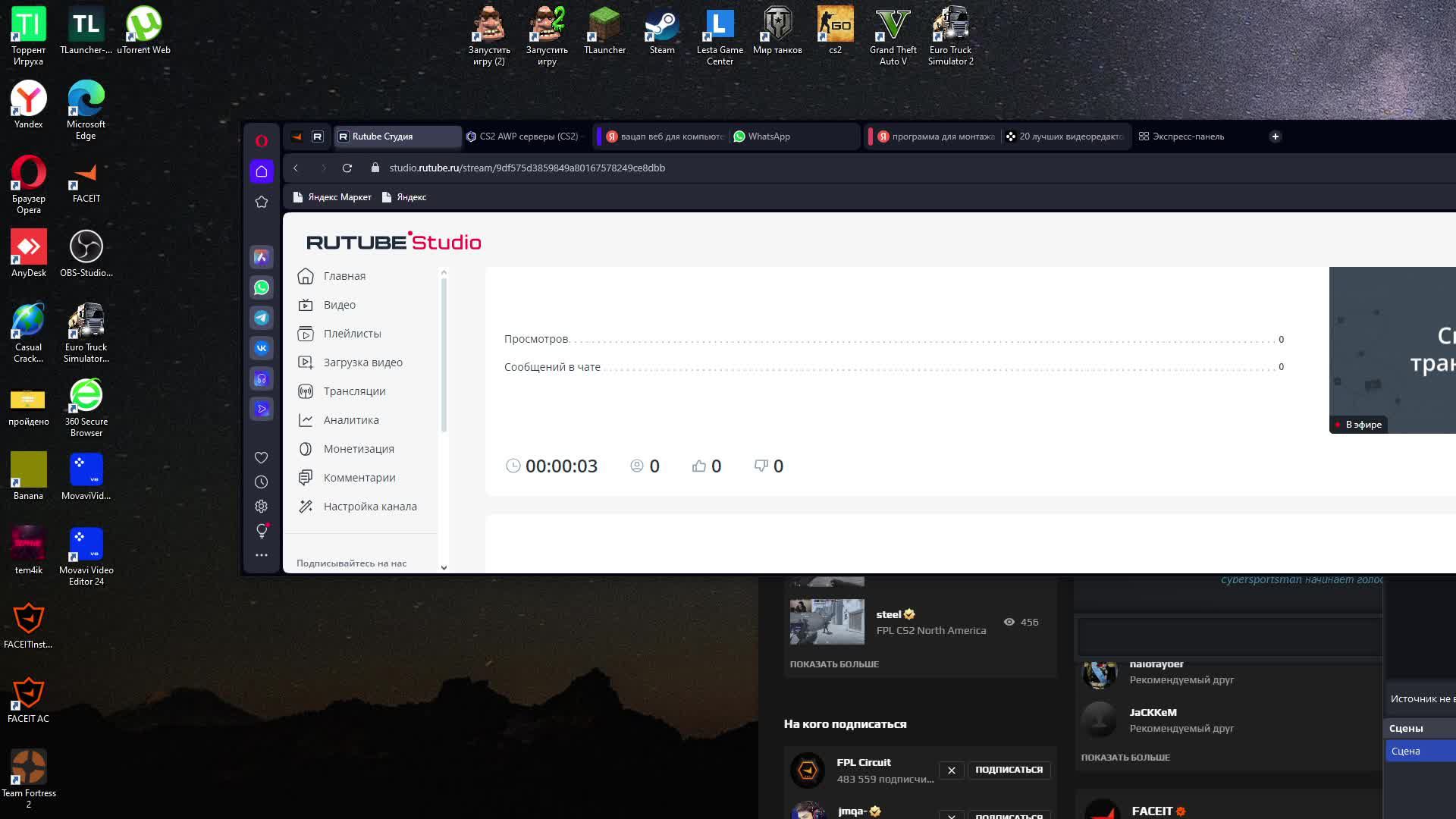The image size is (1456, 819).
Task: Click the dislike counter thumbs-down icon
Action: (x=761, y=466)
